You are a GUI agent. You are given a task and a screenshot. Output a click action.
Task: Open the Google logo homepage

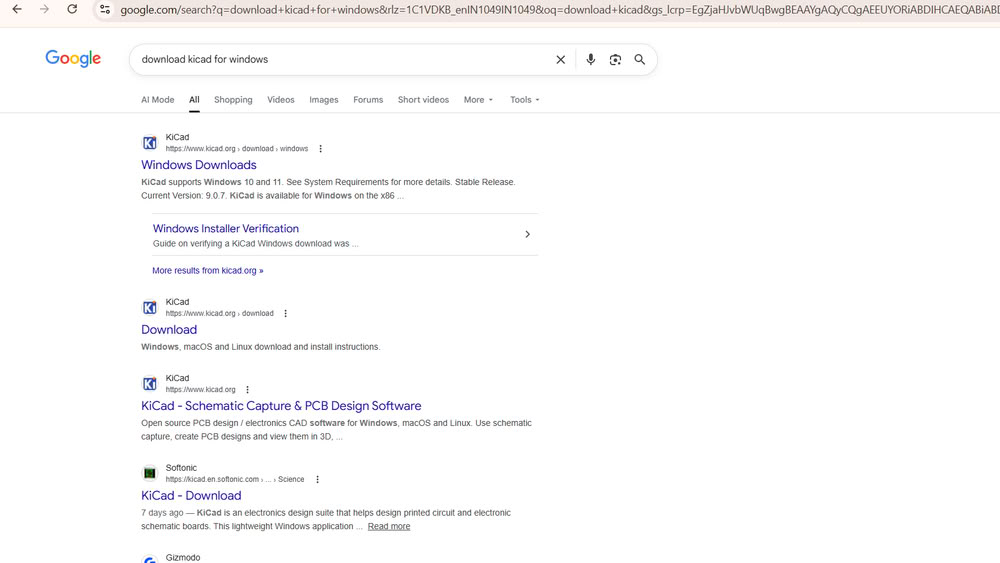point(73,59)
